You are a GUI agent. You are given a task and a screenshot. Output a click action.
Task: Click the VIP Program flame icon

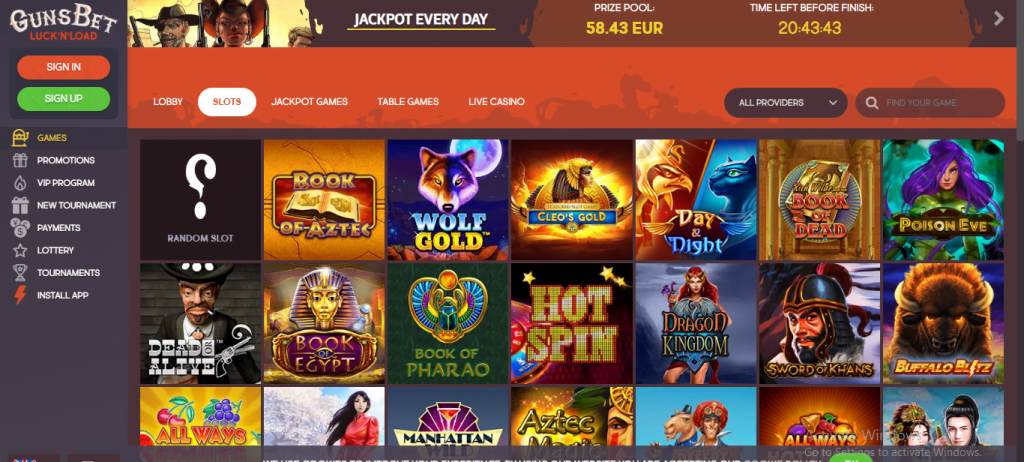click(x=21, y=183)
